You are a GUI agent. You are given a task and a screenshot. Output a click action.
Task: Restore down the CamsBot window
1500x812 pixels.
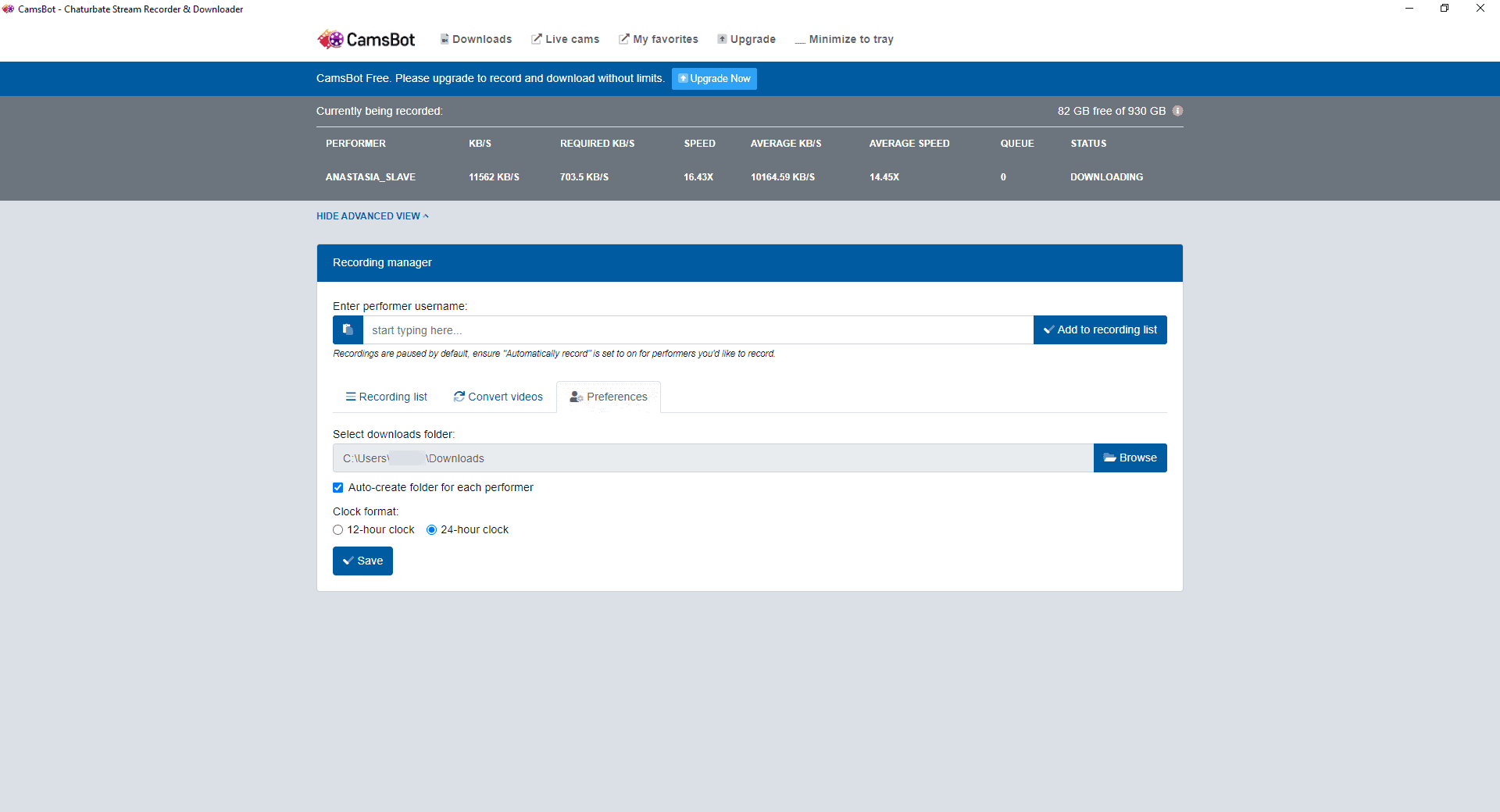coord(1445,9)
